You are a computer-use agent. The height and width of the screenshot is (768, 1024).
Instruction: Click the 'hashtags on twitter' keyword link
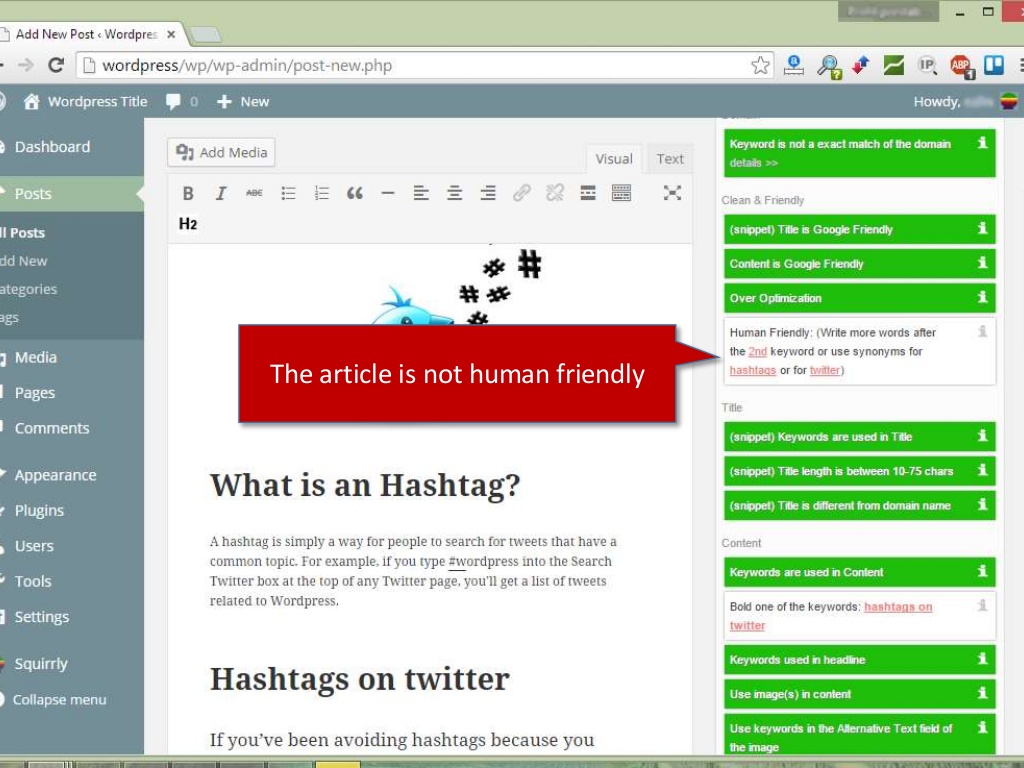pos(831,616)
